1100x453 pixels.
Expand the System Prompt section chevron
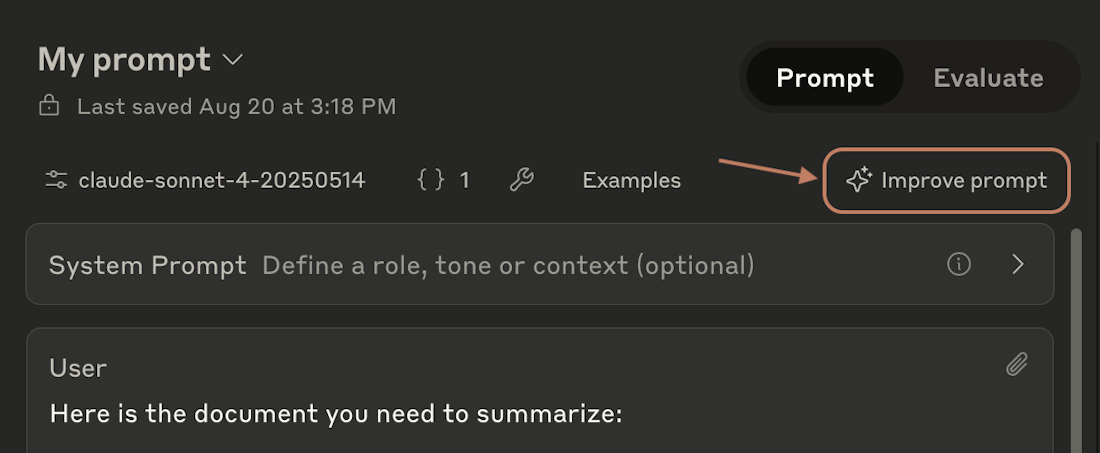click(1018, 265)
